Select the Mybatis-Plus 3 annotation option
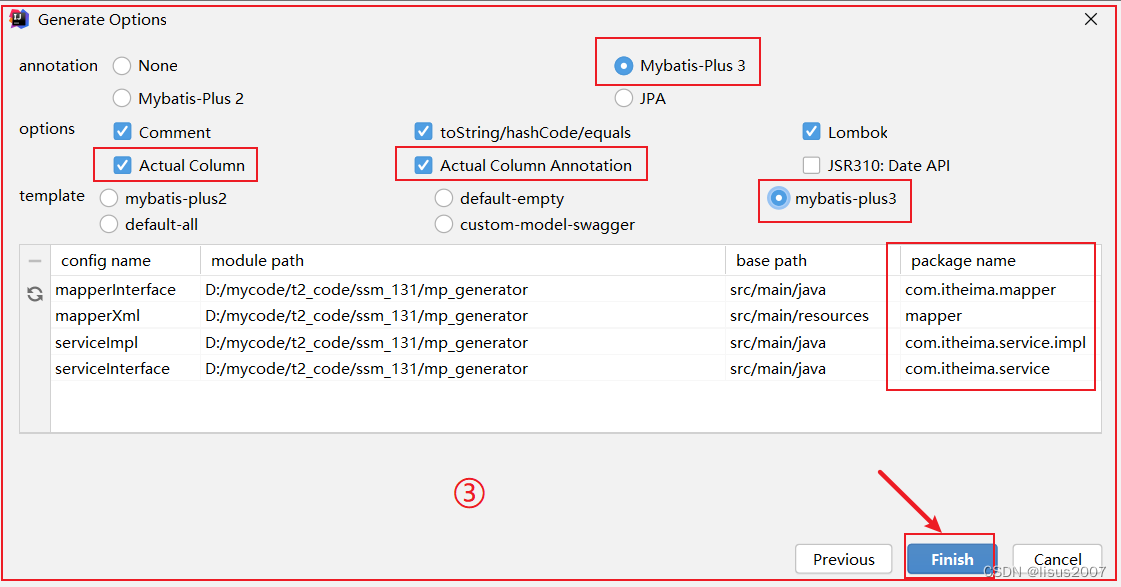The width and height of the screenshot is (1121, 587). click(623, 66)
